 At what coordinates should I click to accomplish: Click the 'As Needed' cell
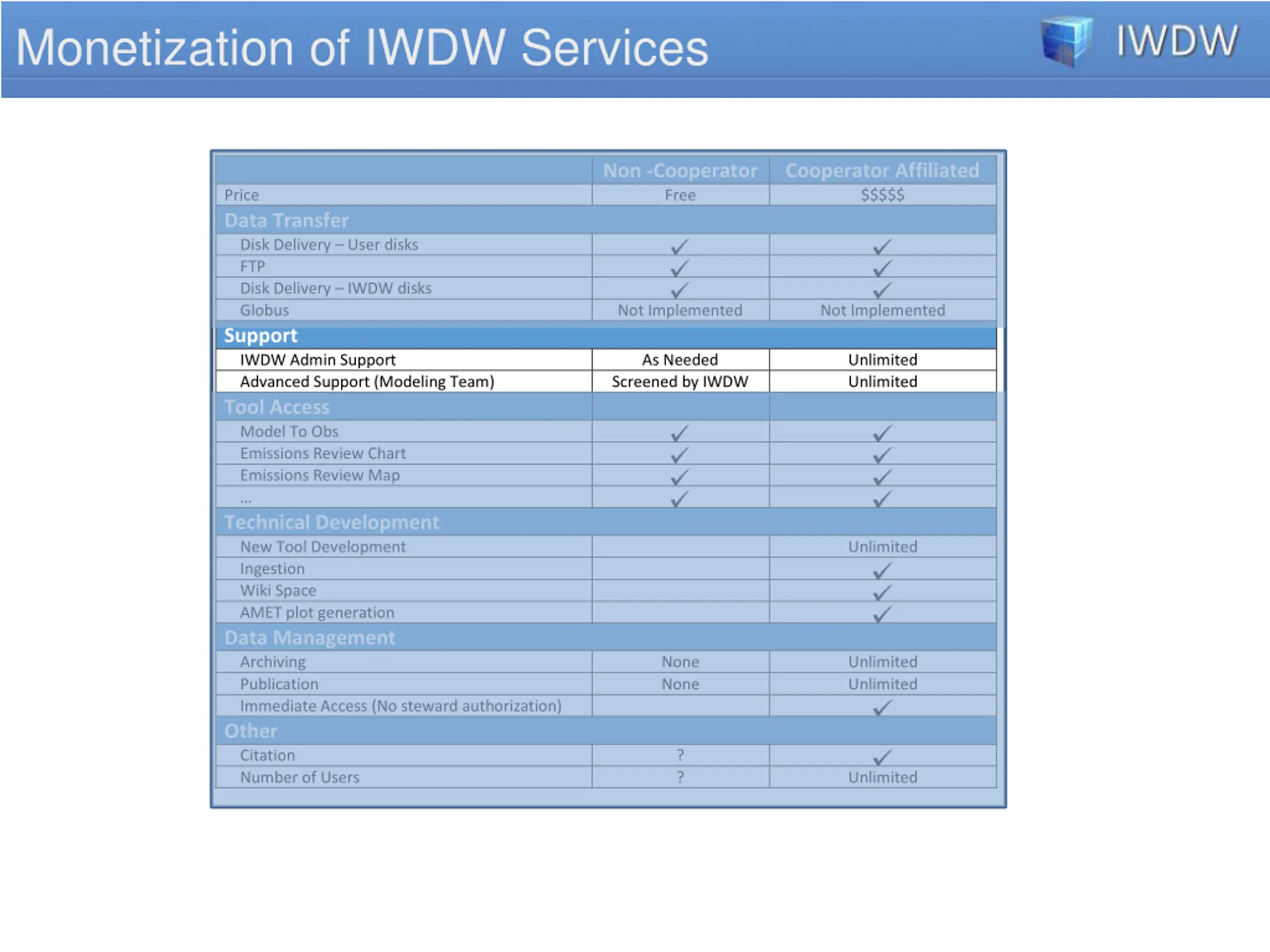point(680,360)
